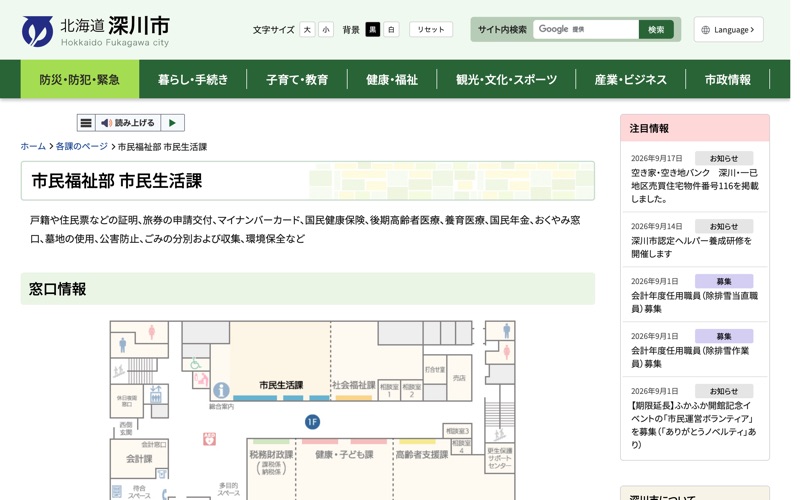Open the 除排雪当直職員 recruitment news item
Screen dimensions: 800x500
point(694,302)
